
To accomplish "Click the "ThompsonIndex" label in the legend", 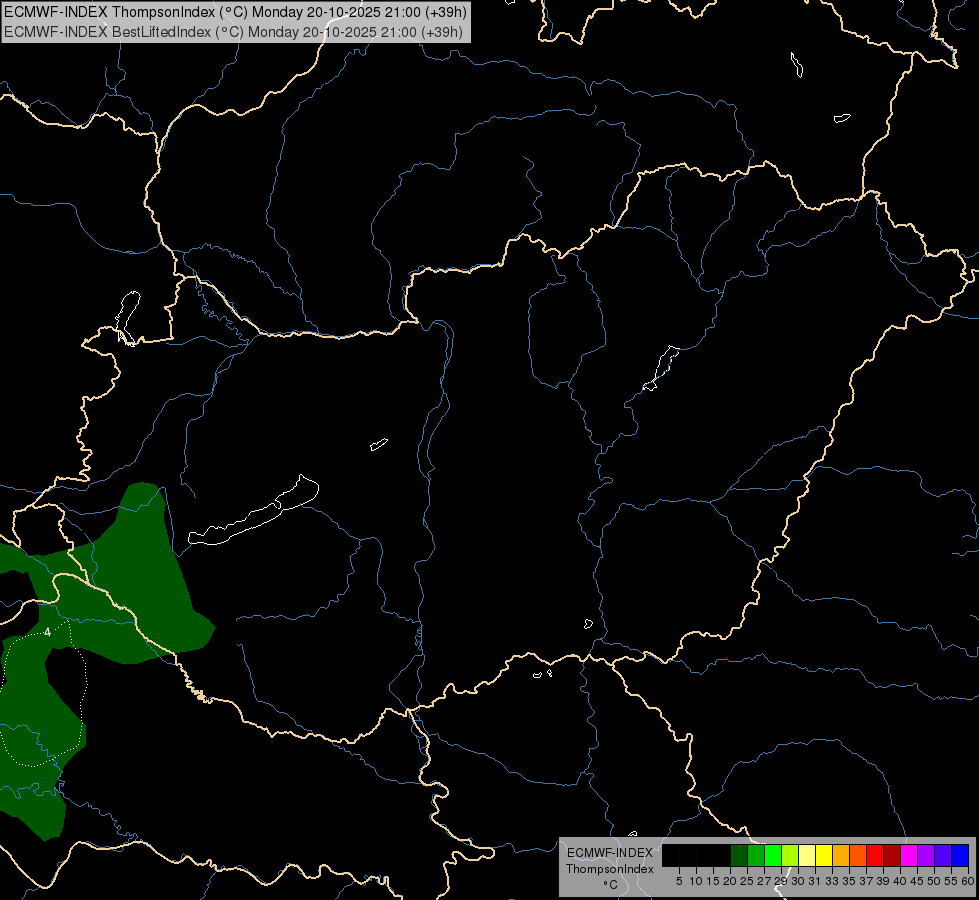I will click(610, 869).
